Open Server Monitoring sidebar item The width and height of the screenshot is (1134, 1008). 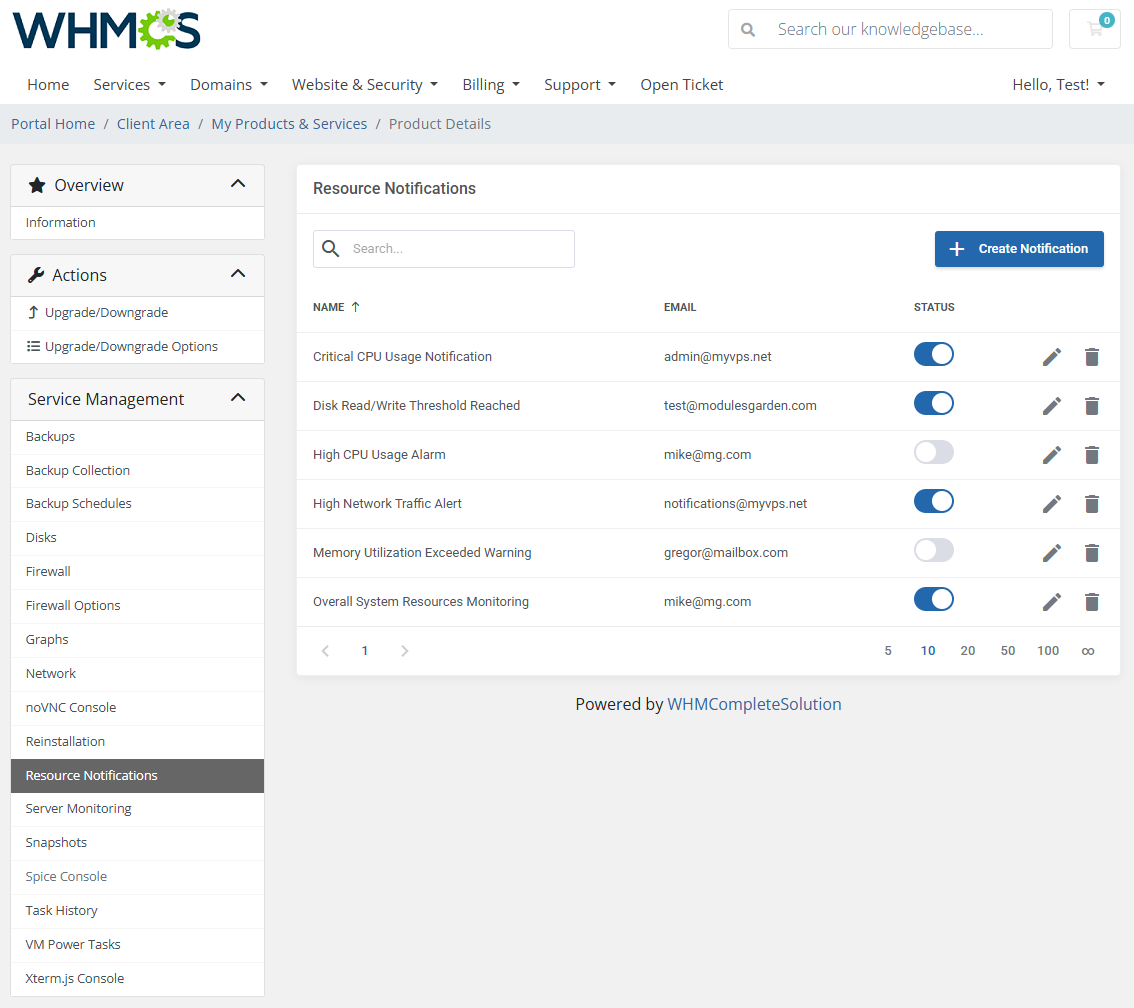click(x=137, y=809)
